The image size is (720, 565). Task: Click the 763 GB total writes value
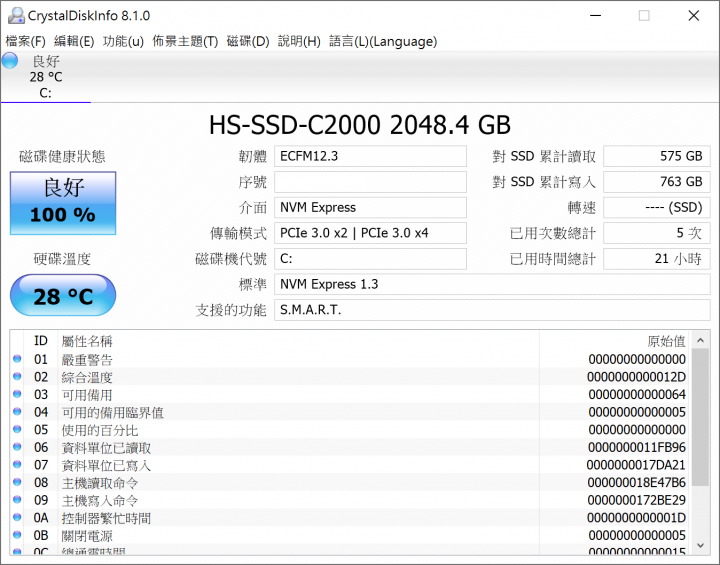(657, 182)
